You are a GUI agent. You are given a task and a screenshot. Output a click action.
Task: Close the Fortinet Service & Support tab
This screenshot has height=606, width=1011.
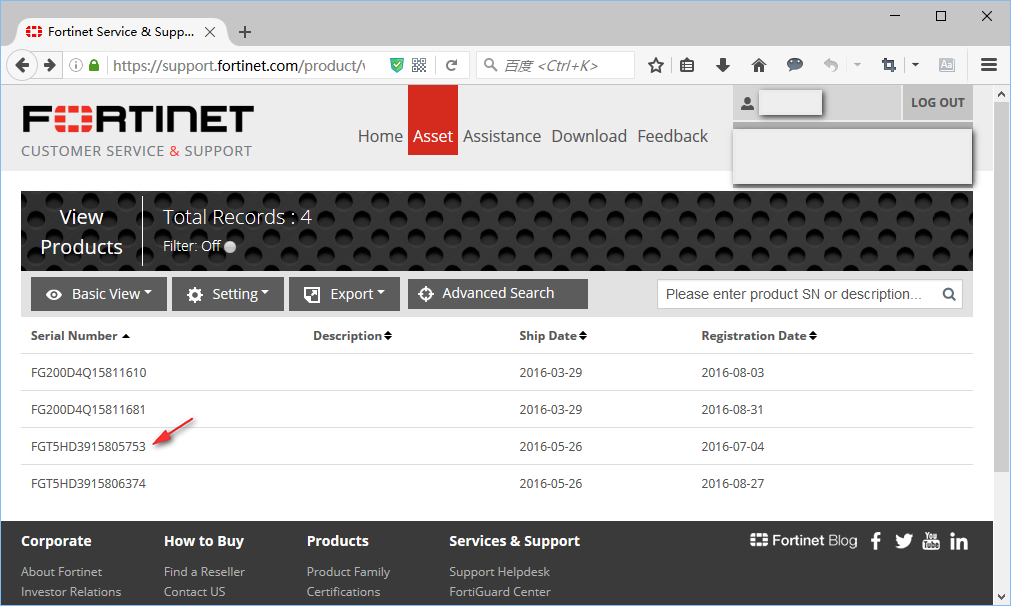[x=210, y=32]
